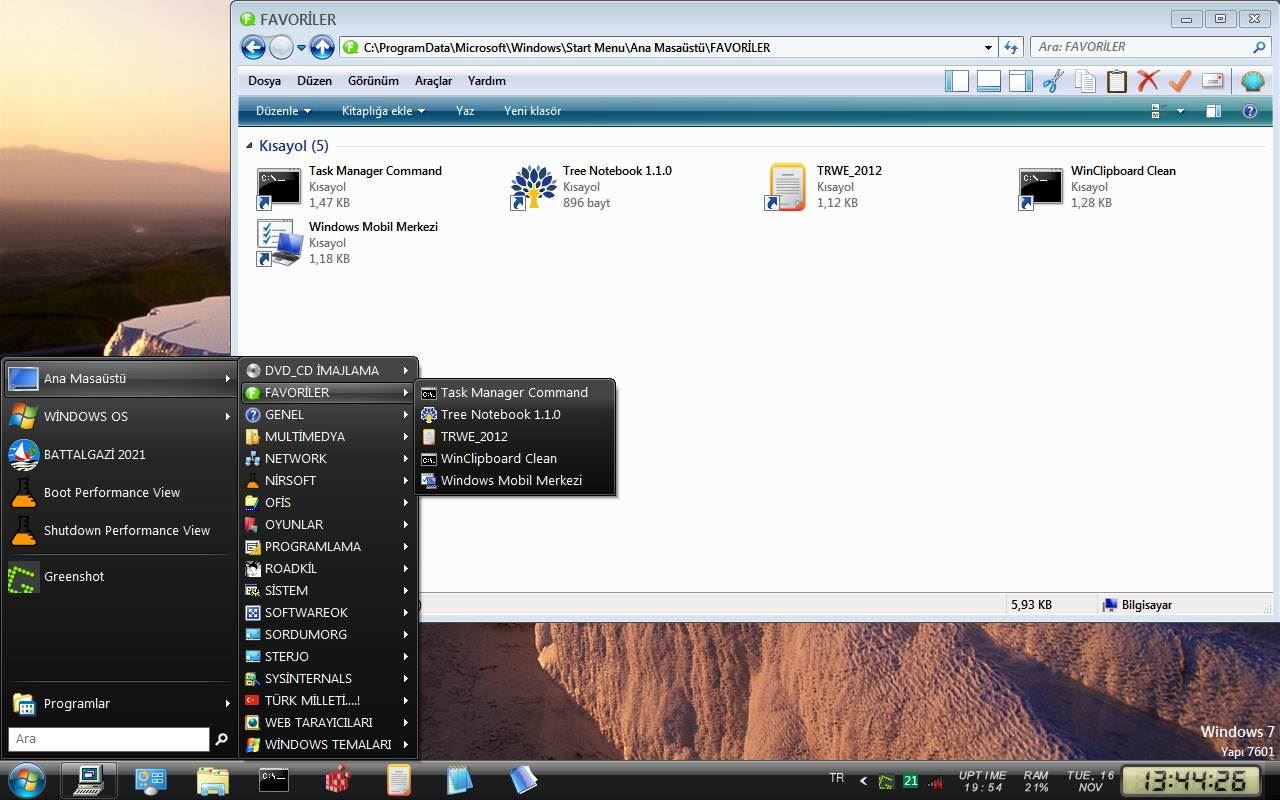Click the address bar path text

(567, 47)
